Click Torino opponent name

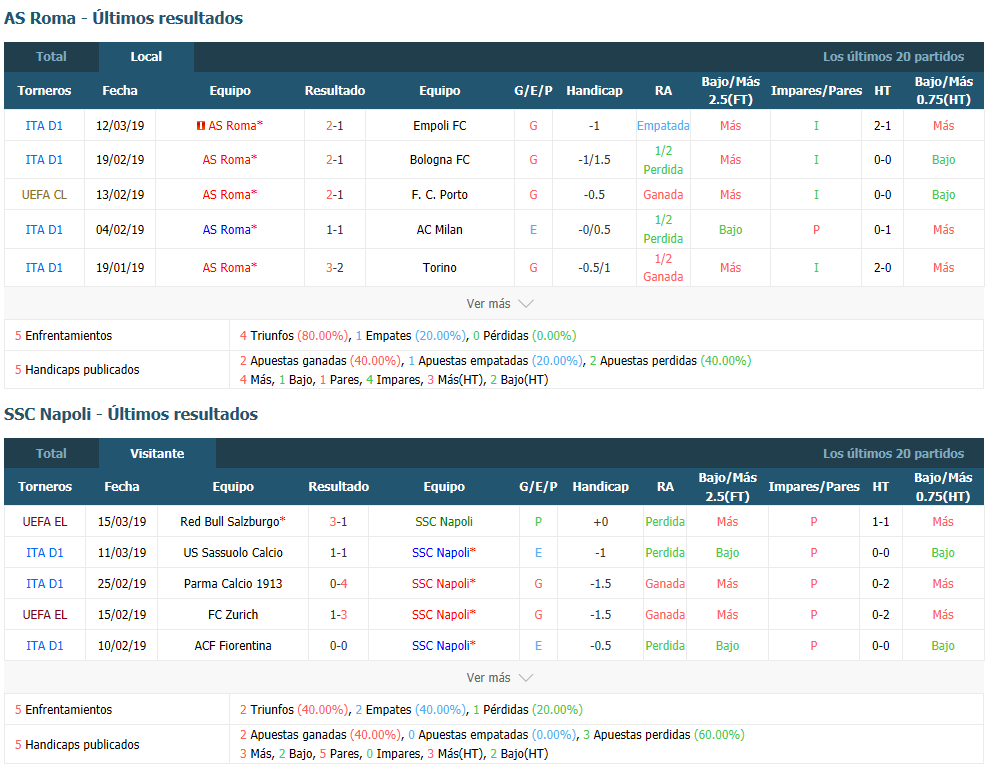tap(440, 268)
